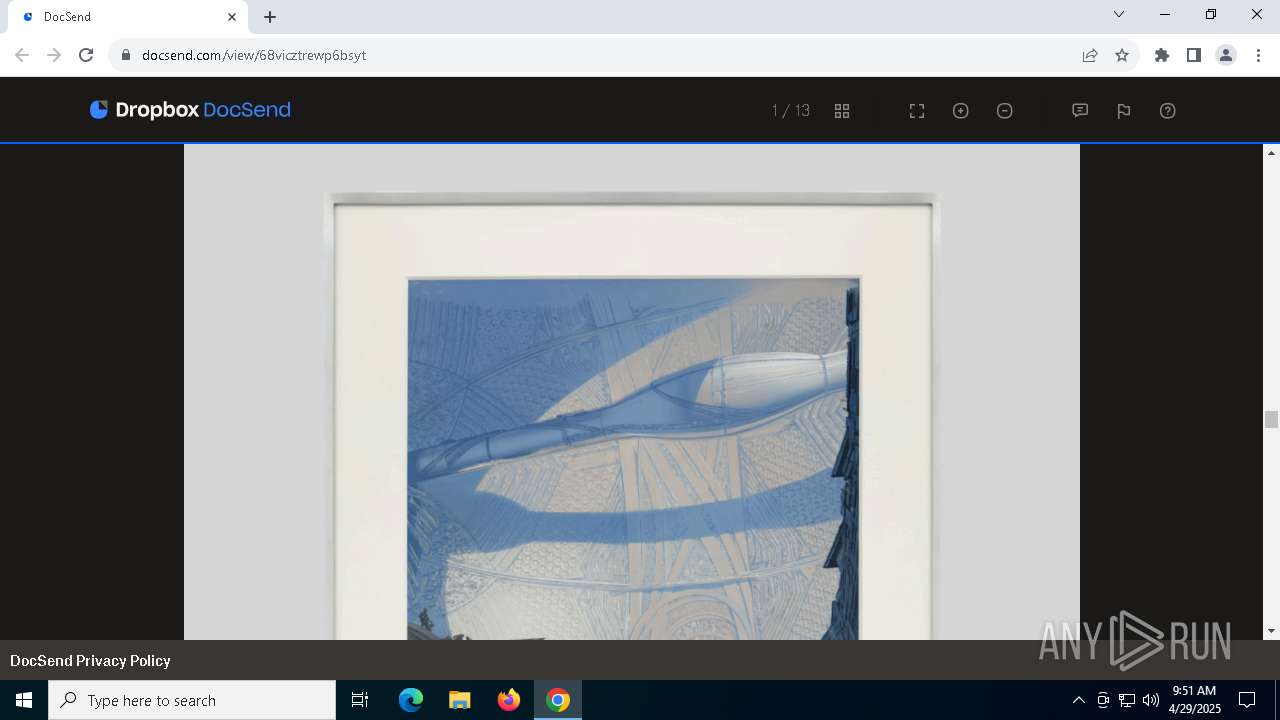
Task: Reload the DocSend page
Action: tap(86, 55)
